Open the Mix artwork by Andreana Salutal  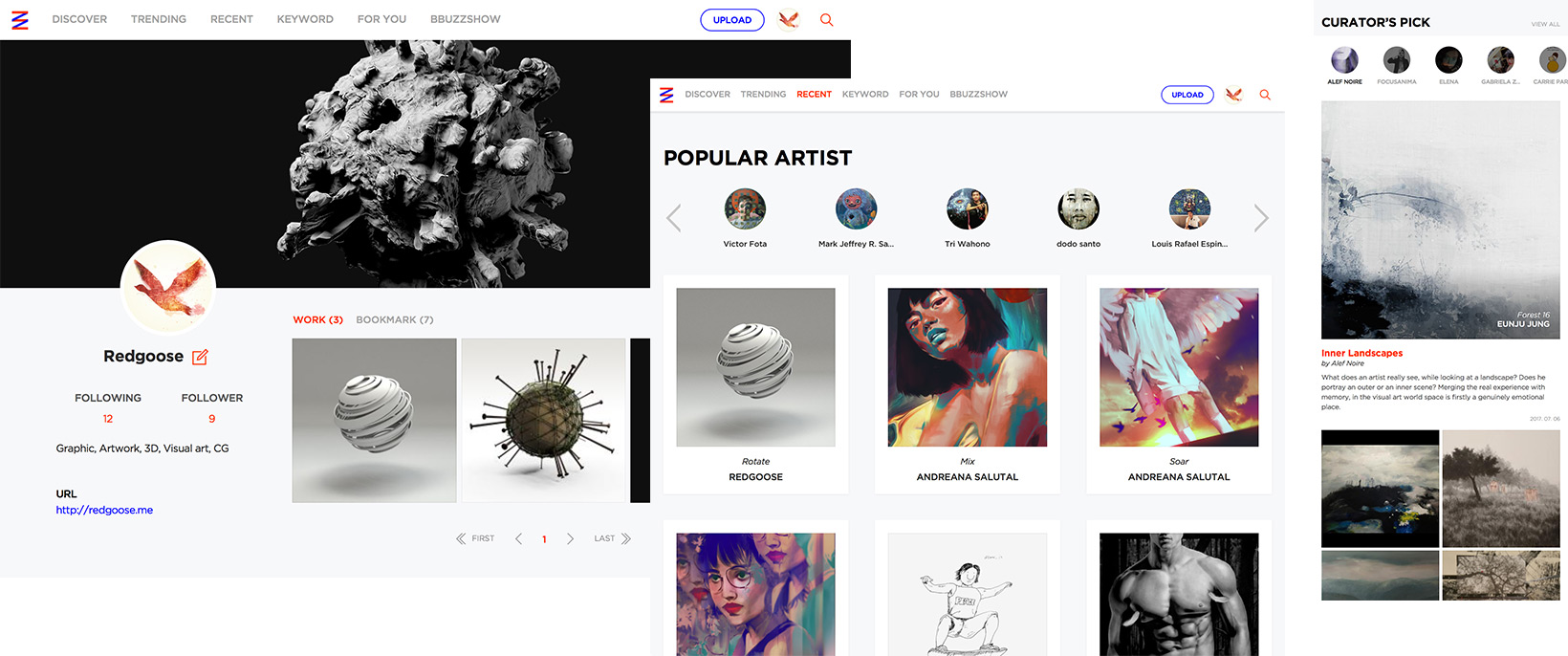[967, 368]
